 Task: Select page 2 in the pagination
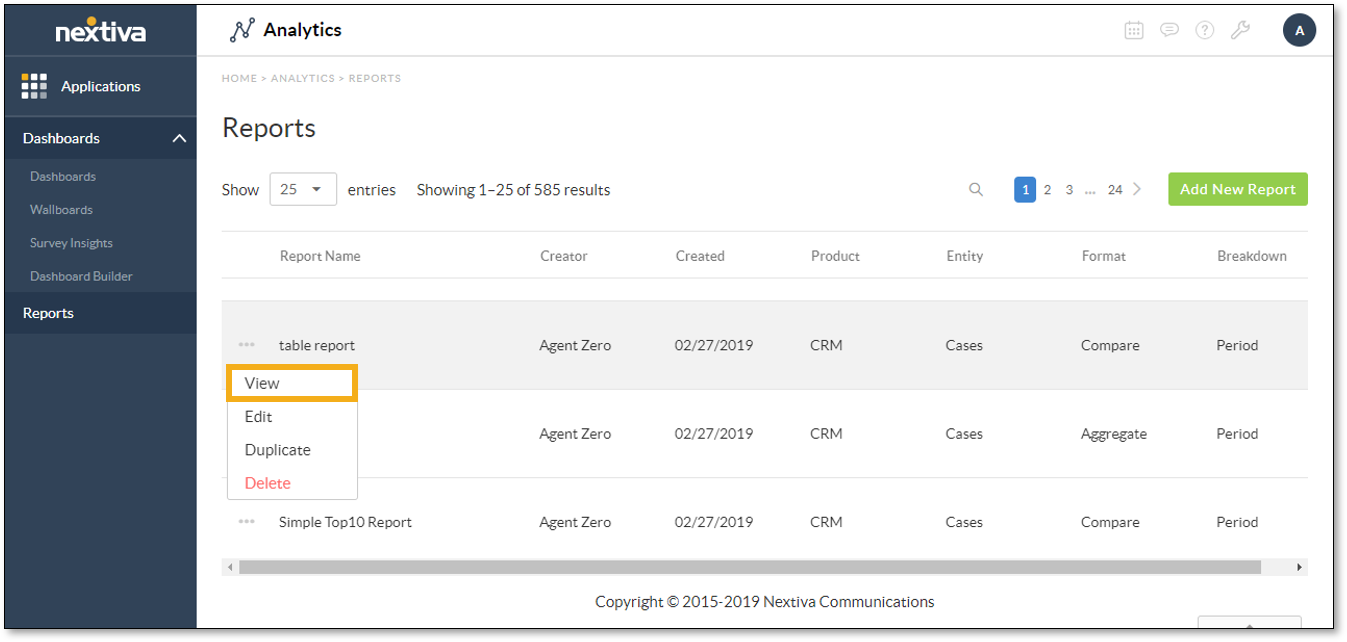tap(1047, 189)
